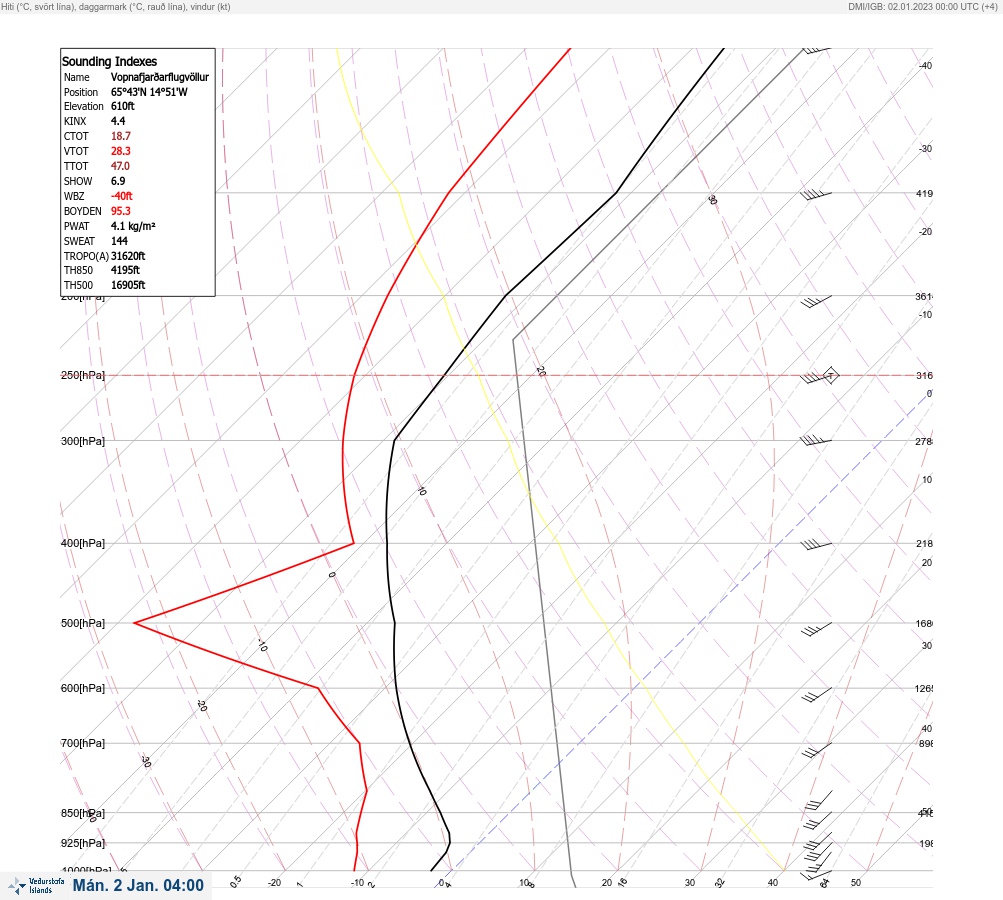Click the TROPO(A) value 31620ft

pyautogui.click(x=128, y=256)
